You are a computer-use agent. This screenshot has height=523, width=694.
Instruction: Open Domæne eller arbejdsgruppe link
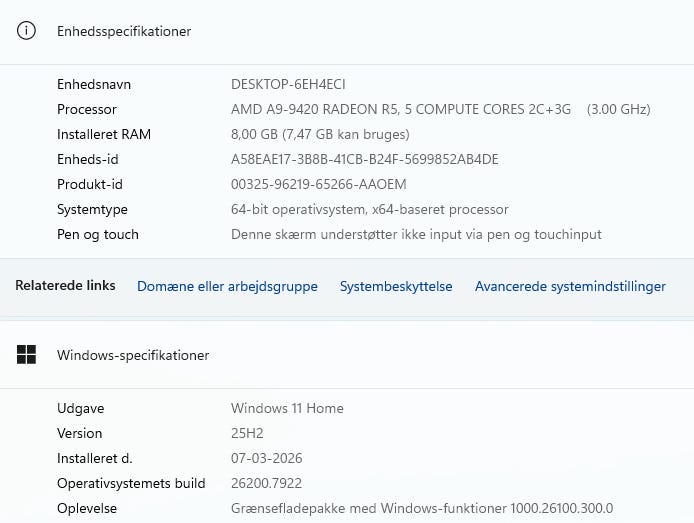tap(227, 287)
